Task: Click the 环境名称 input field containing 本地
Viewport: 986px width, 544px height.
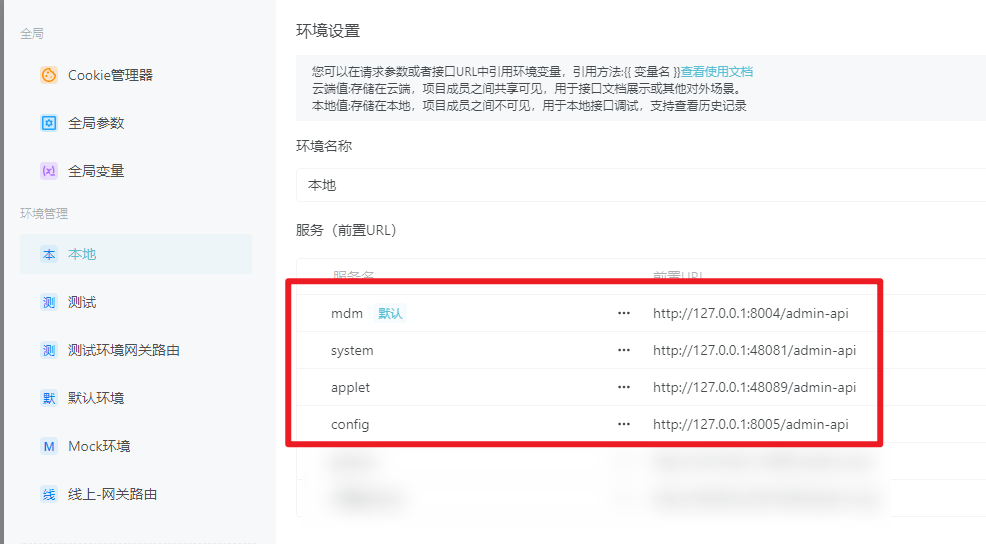Action: [x=641, y=185]
